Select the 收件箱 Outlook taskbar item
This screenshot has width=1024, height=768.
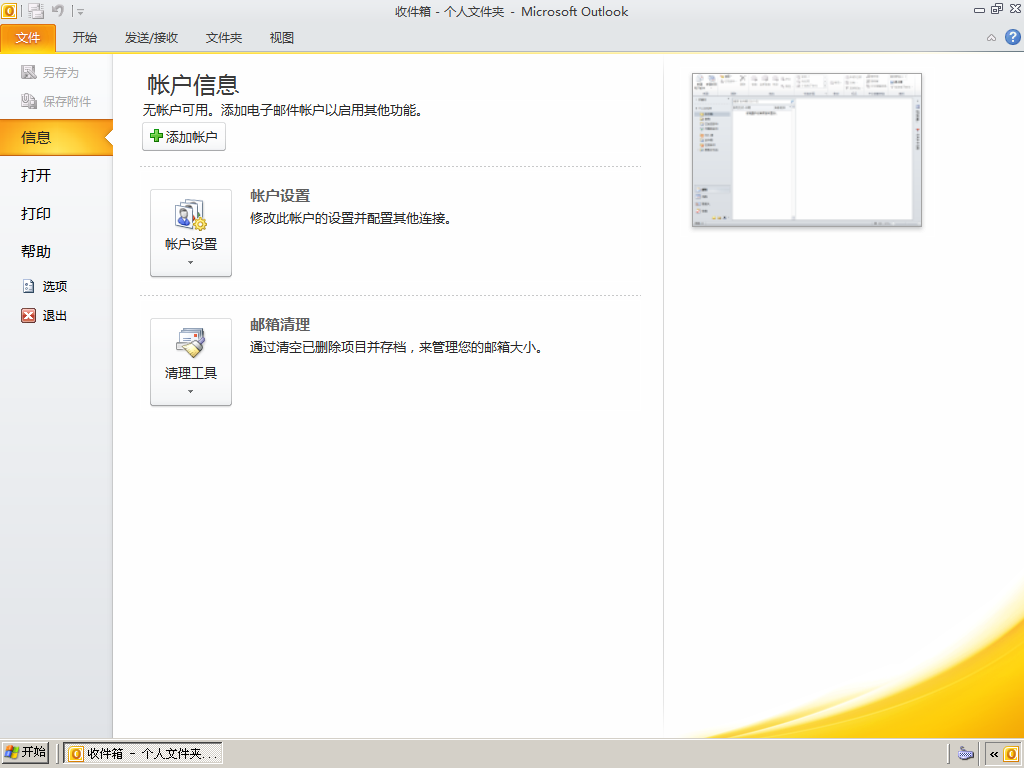[143, 754]
